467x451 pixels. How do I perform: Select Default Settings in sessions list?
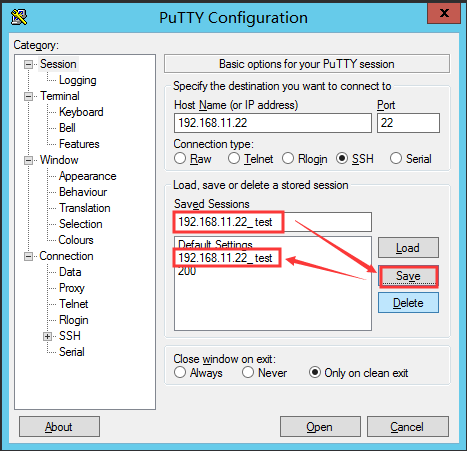pos(215,244)
